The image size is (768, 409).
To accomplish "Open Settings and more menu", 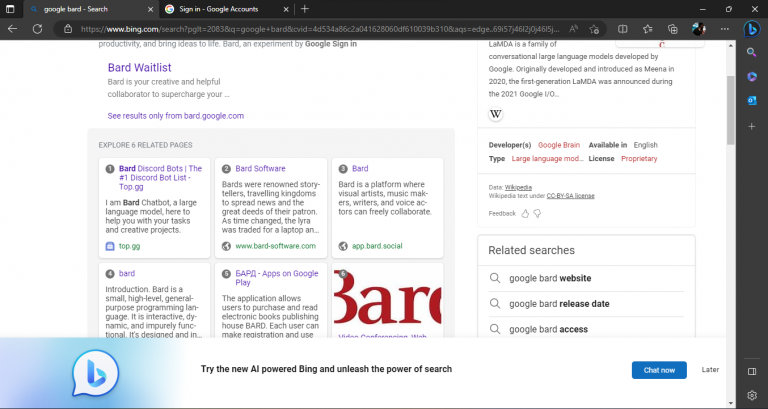I will (724, 29).
